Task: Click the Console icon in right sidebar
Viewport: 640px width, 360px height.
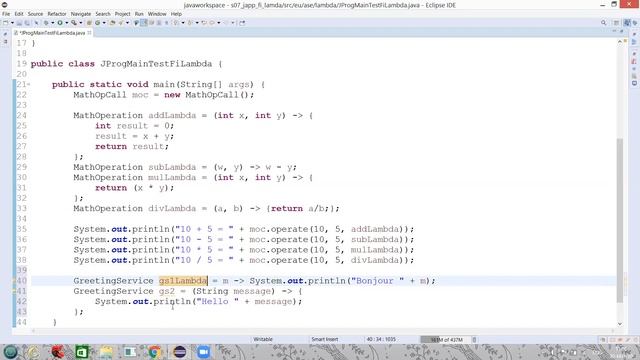Action: (x=634, y=83)
